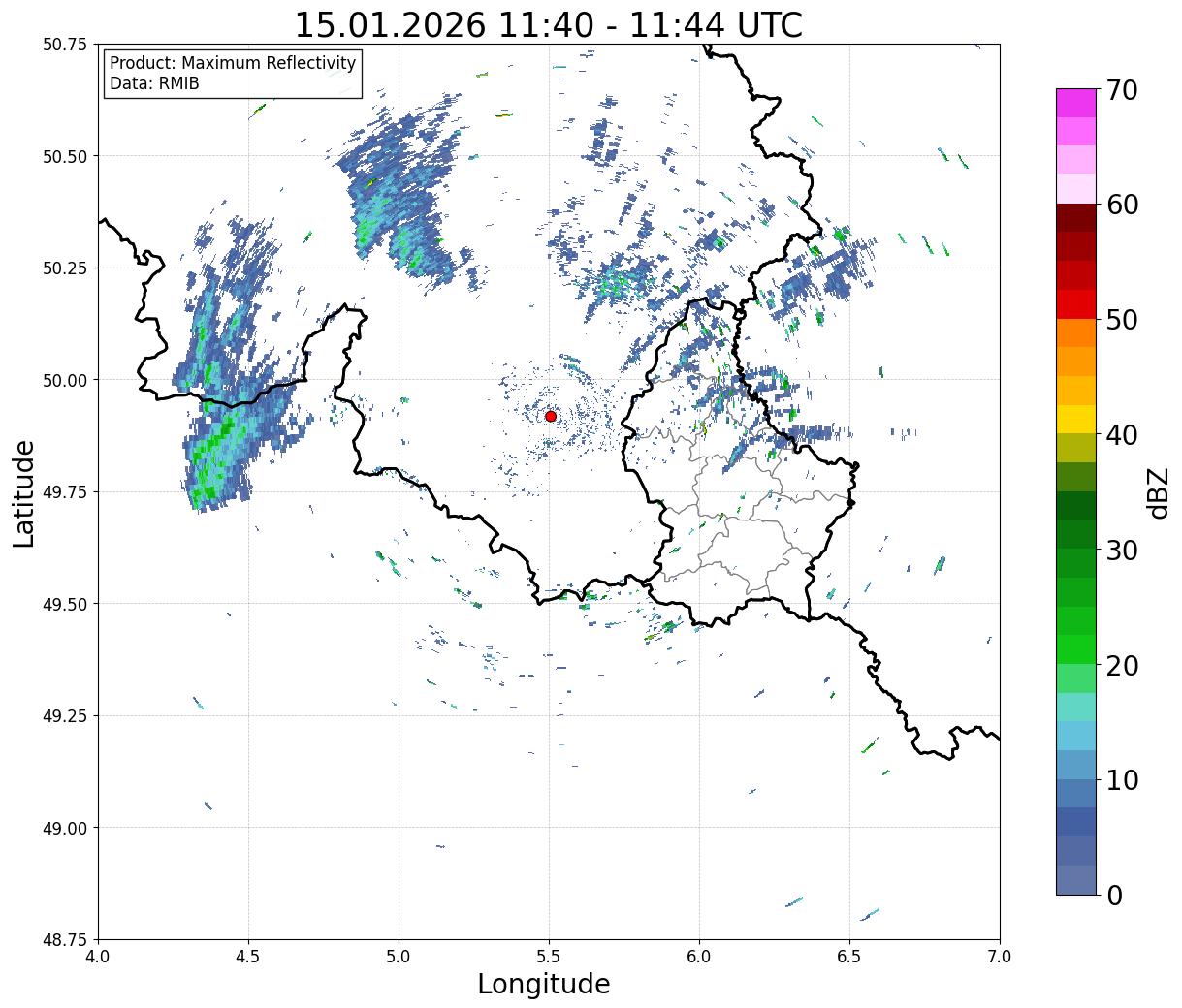This screenshot has width=1182, height=1008.
Task: Click the 'Latitude' axis label
Action: click(x=24, y=492)
